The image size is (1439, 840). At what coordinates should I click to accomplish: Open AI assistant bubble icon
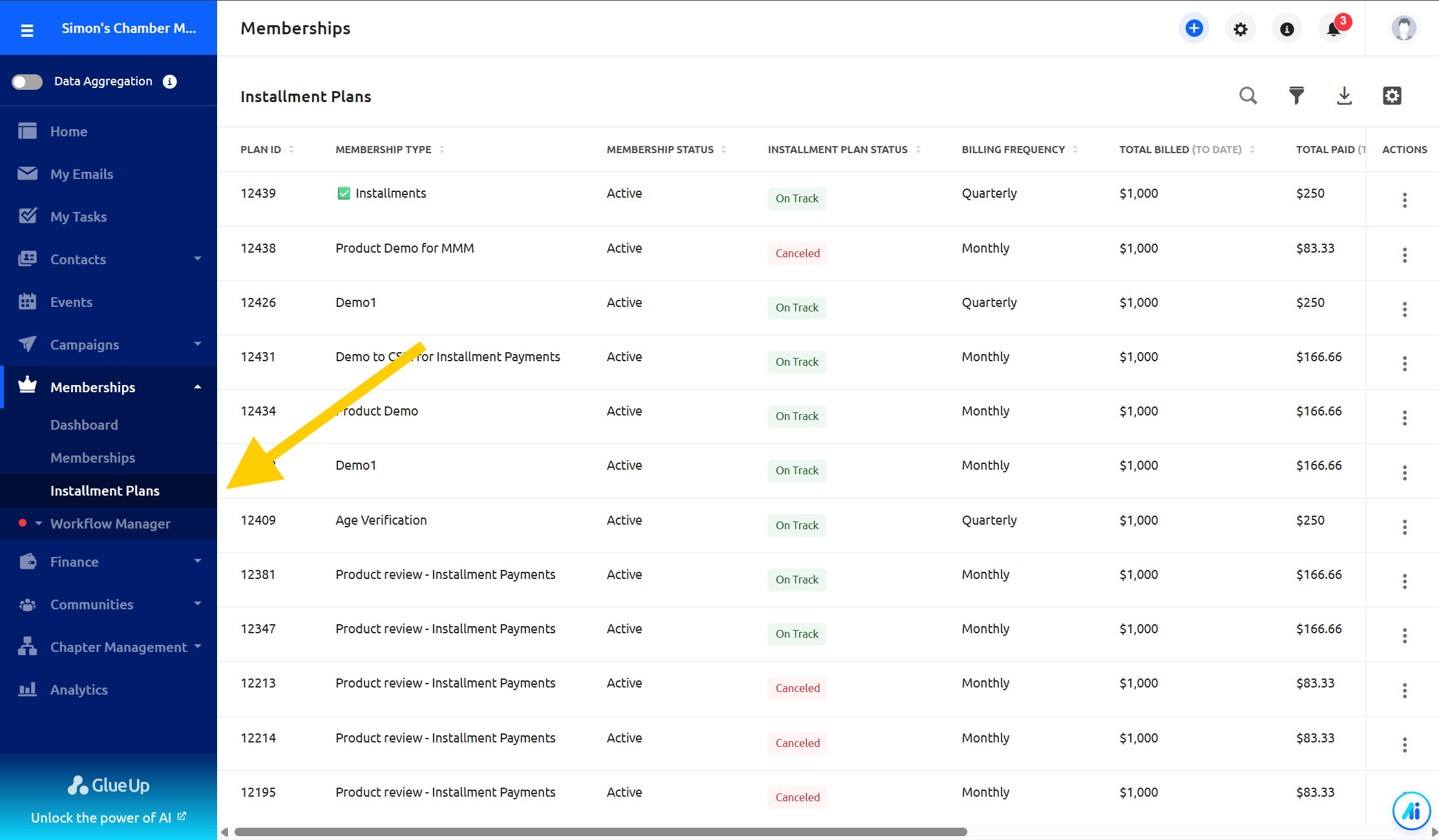point(1411,810)
